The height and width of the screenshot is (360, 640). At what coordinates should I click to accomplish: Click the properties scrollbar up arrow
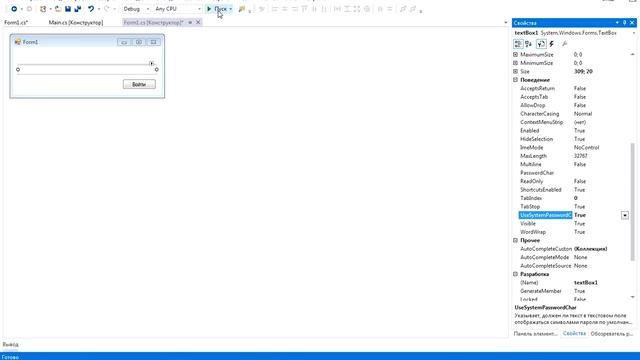pyautogui.click(x=633, y=54)
